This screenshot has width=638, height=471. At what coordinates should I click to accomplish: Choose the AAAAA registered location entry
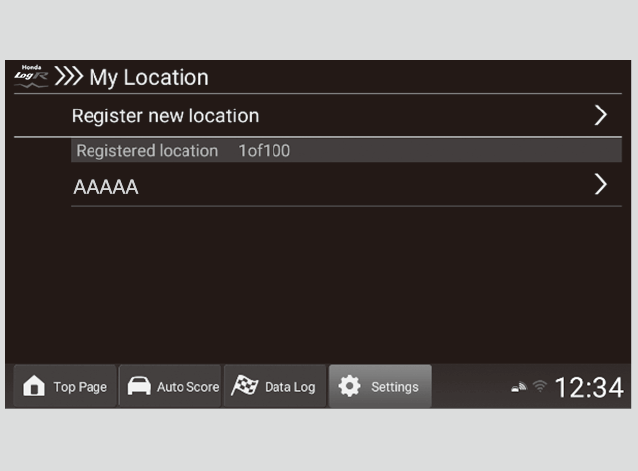tap(106, 187)
